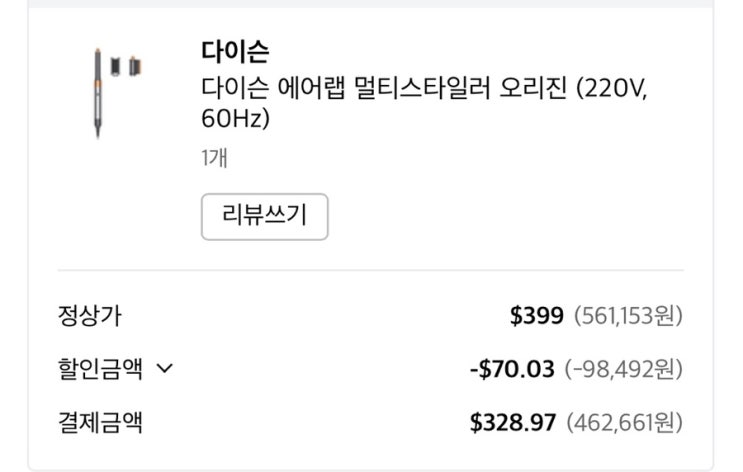Click the 다이슨 brand name
The height and width of the screenshot is (472, 743).
tap(235, 50)
